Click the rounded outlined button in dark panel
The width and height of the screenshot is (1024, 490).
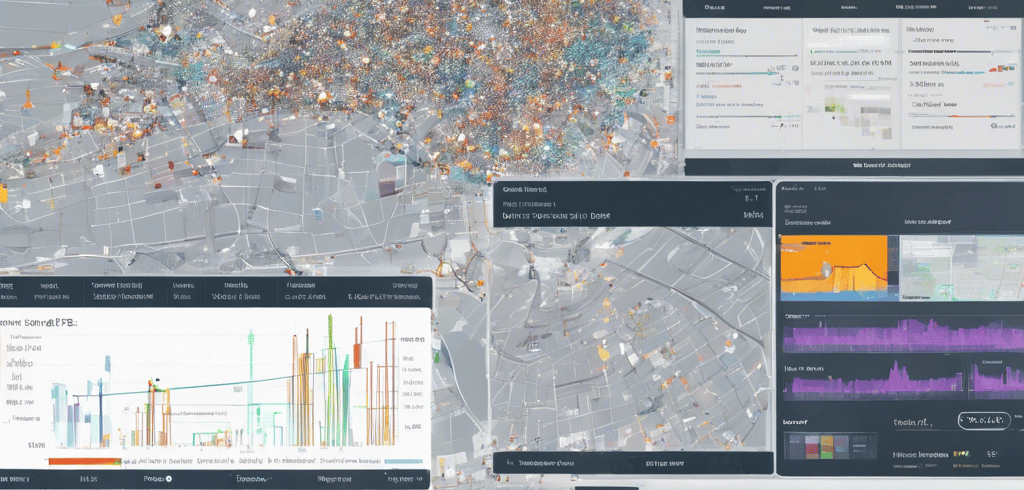coord(985,421)
